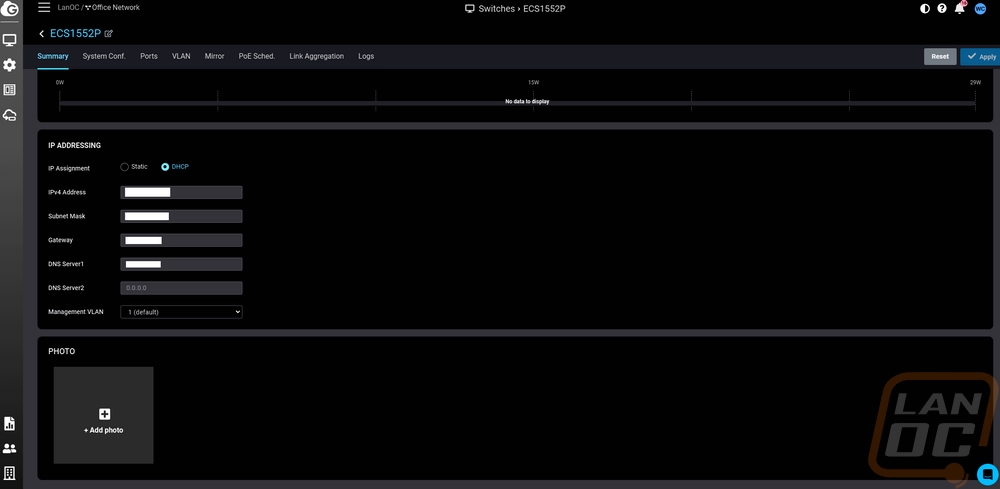Screen dimensions: 1000x489
Task: Expand the Management VLAN dropdown
Action: click(x=181, y=312)
